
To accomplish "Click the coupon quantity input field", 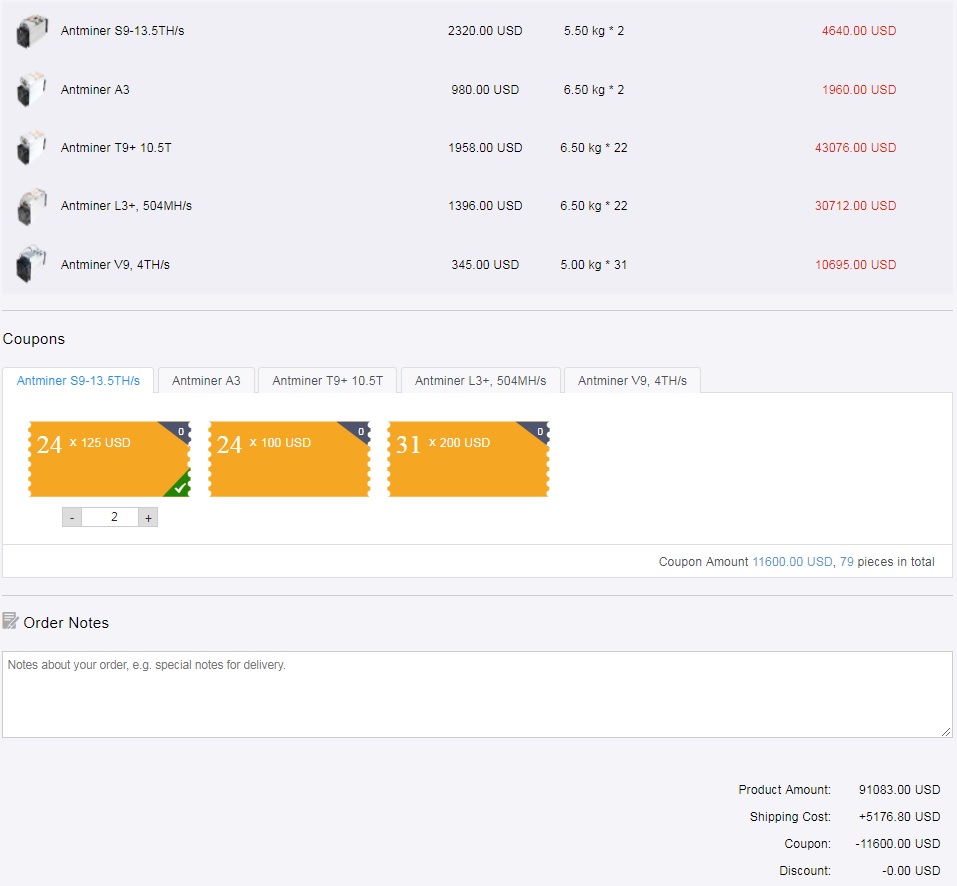I will pyautogui.click(x=110, y=517).
